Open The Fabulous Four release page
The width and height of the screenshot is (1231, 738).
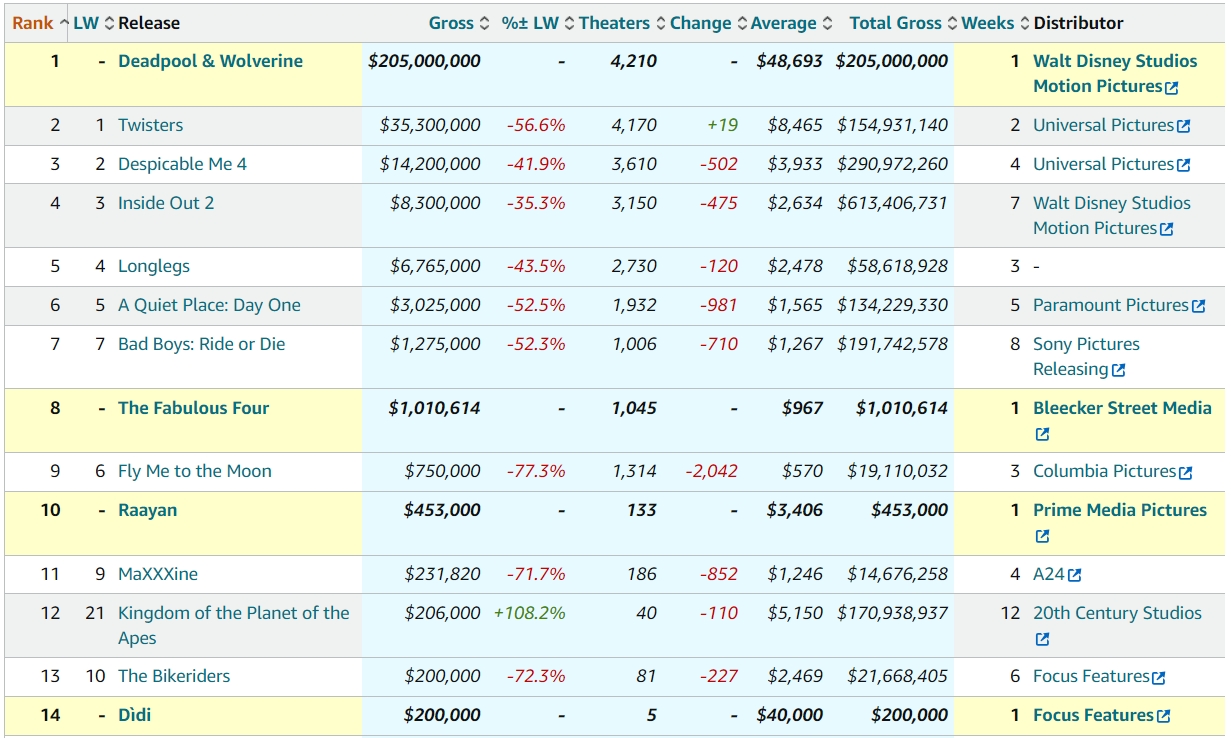click(x=193, y=408)
